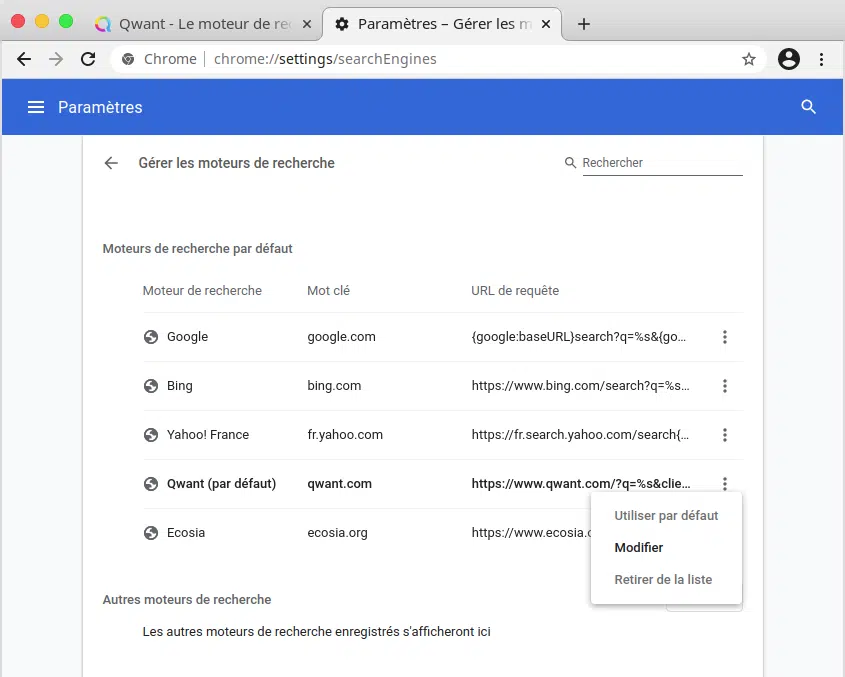Focus the Rechercher search field

[662, 163]
